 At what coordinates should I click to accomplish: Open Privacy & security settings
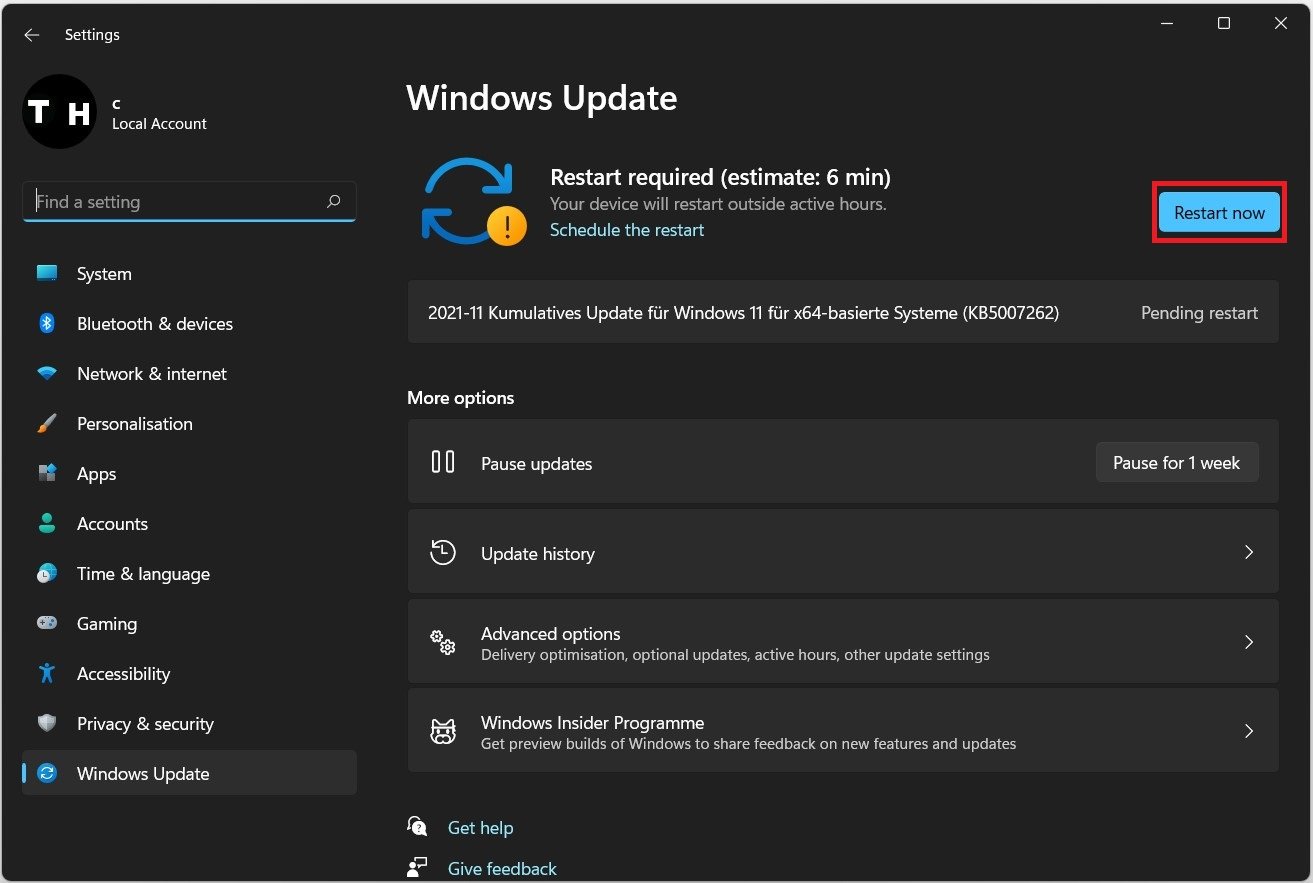(189, 724)
